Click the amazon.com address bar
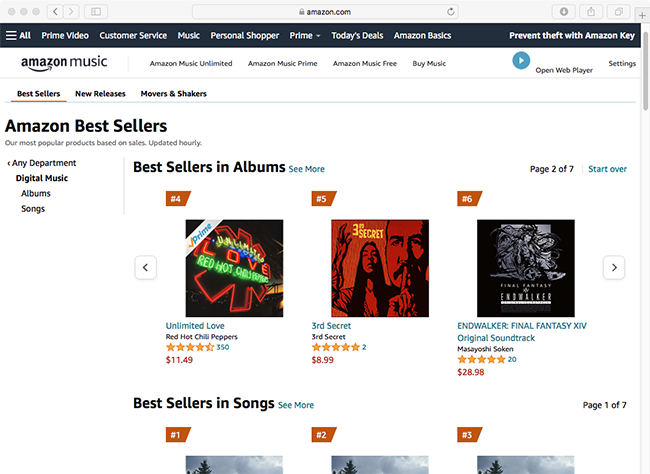Image resolution: width=650 pixels, height=474 pixels. [325, 11]
